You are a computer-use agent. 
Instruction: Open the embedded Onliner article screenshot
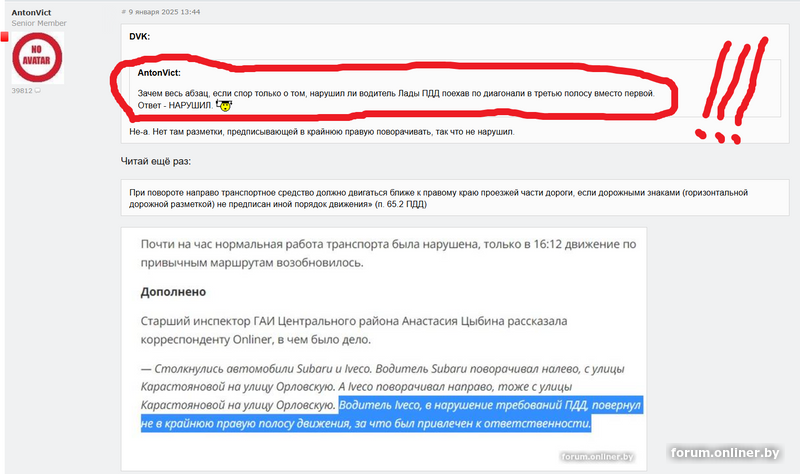point(384,349)
